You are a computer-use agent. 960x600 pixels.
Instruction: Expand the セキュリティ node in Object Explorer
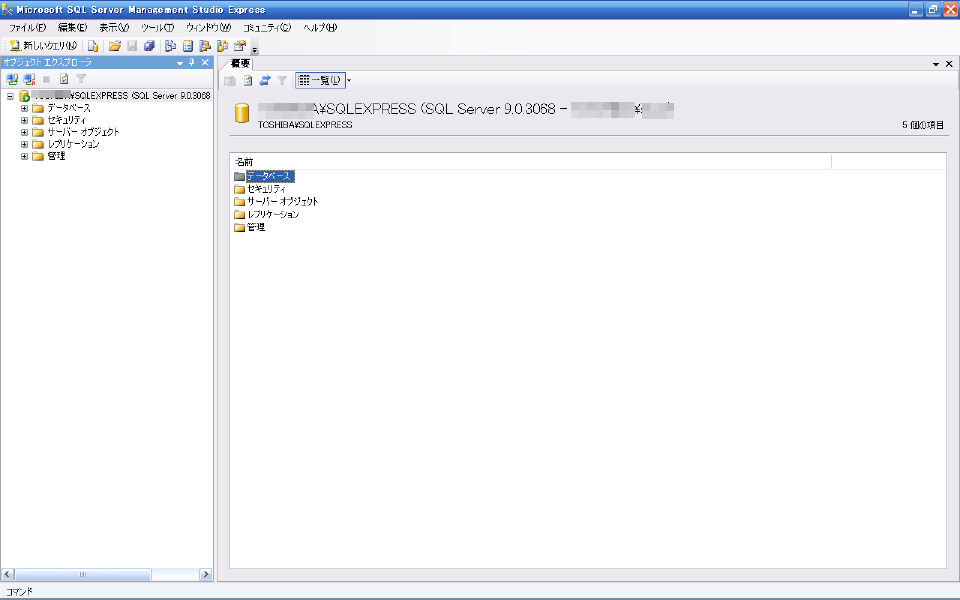[24, 120]
